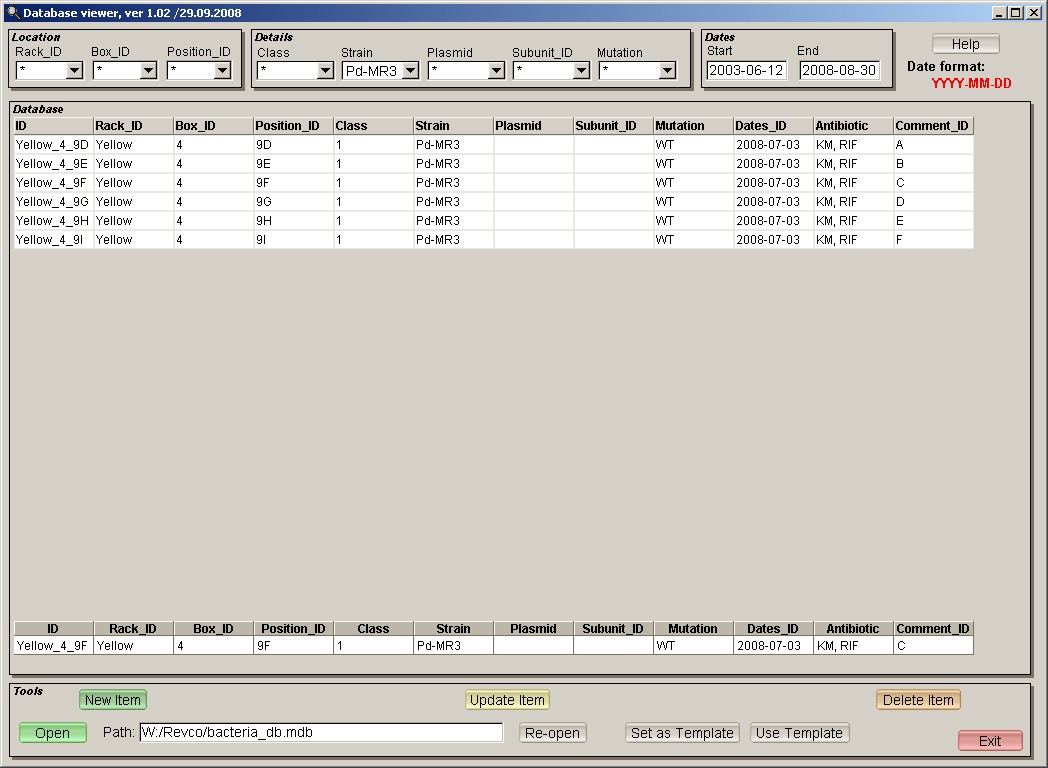Click the edit-row Comment_ID field C
This screenshot has height=768, width=1048.
[933, 646]
